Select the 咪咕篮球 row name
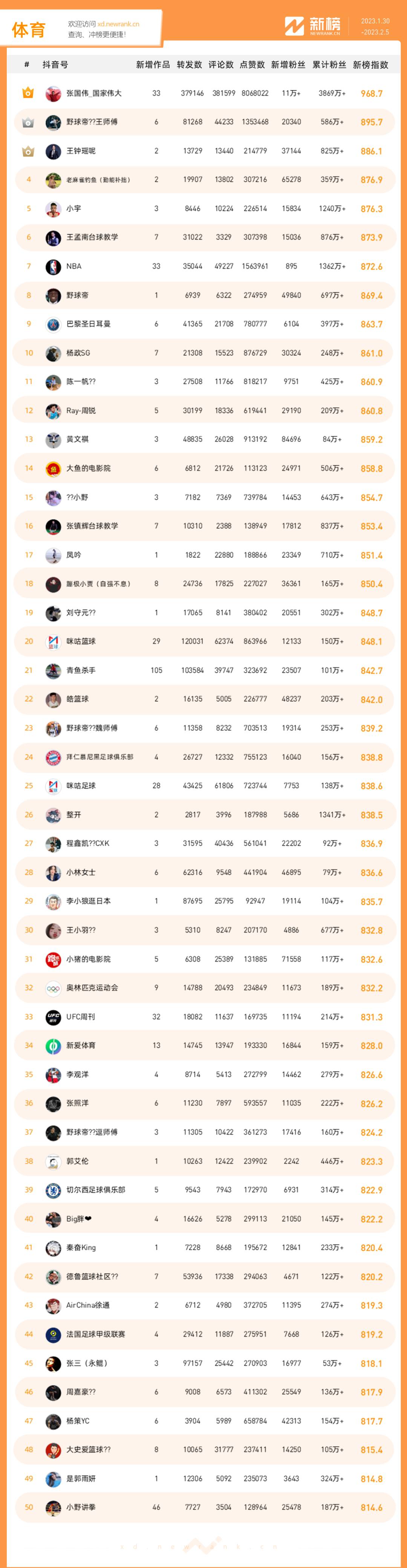This screenshot has height=1568, width=407. click(x=81, y=641)
